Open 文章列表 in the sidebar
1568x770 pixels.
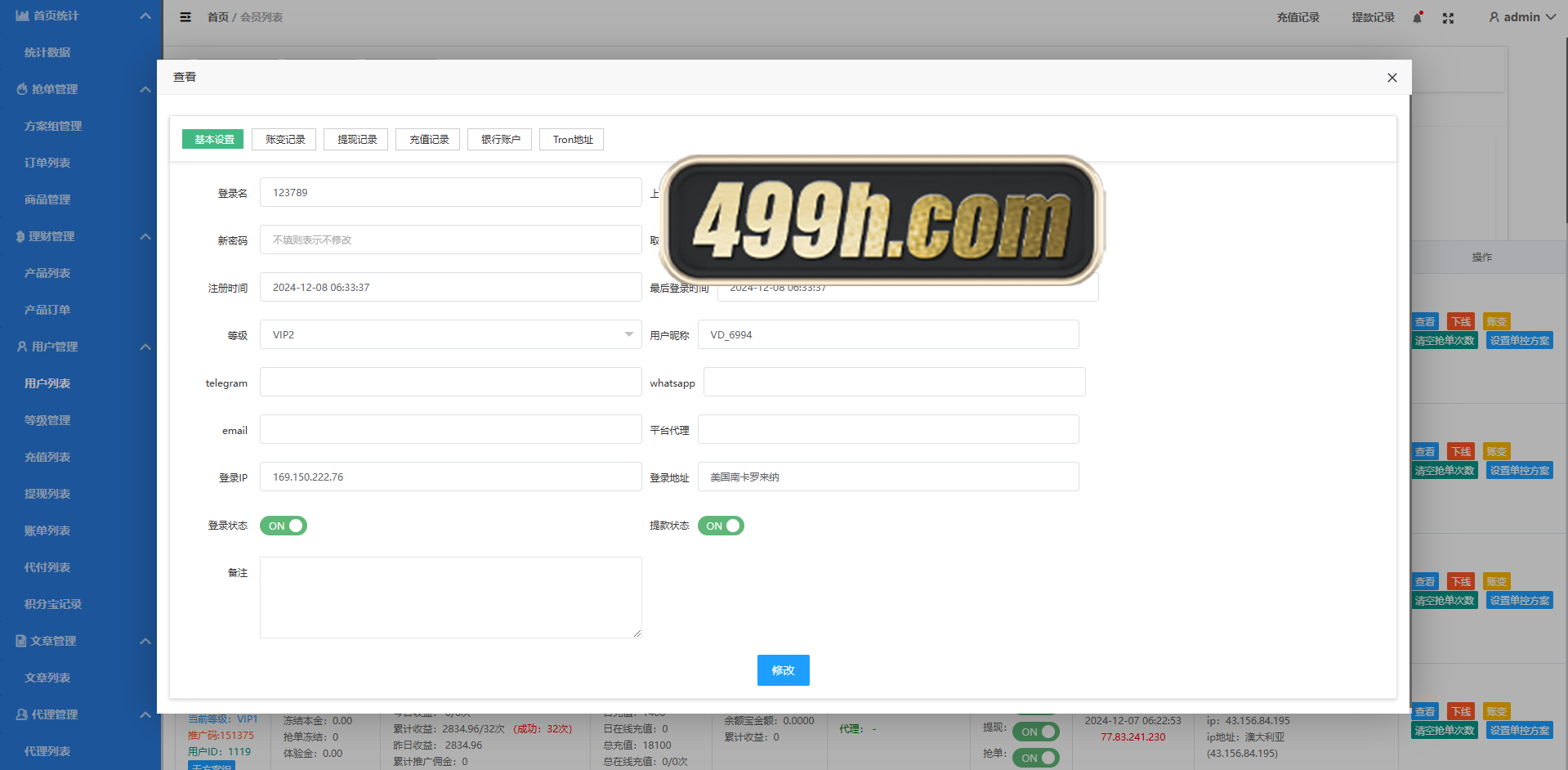[x=47, y=678]
